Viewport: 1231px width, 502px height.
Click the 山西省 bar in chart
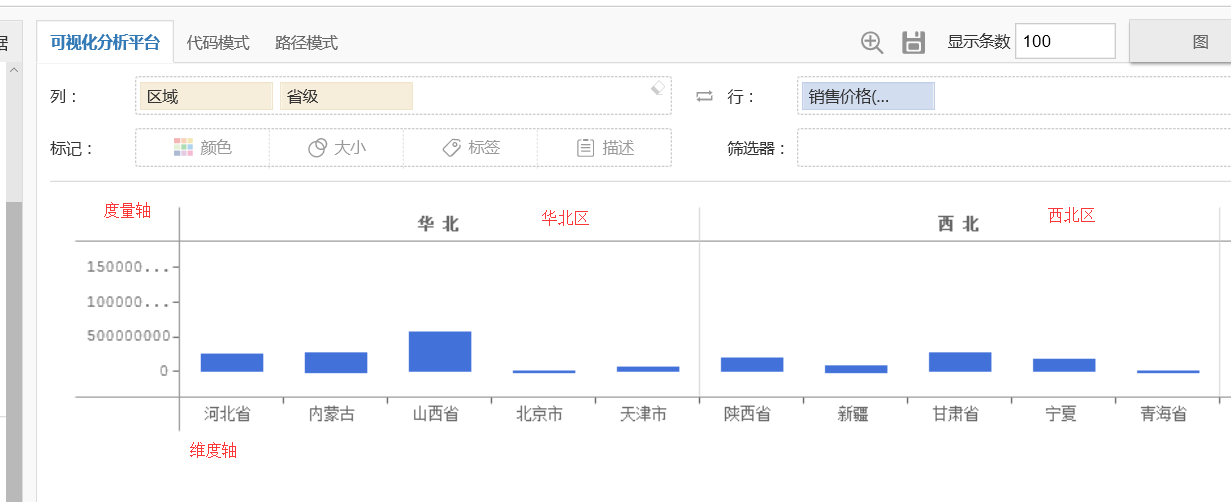440,352
